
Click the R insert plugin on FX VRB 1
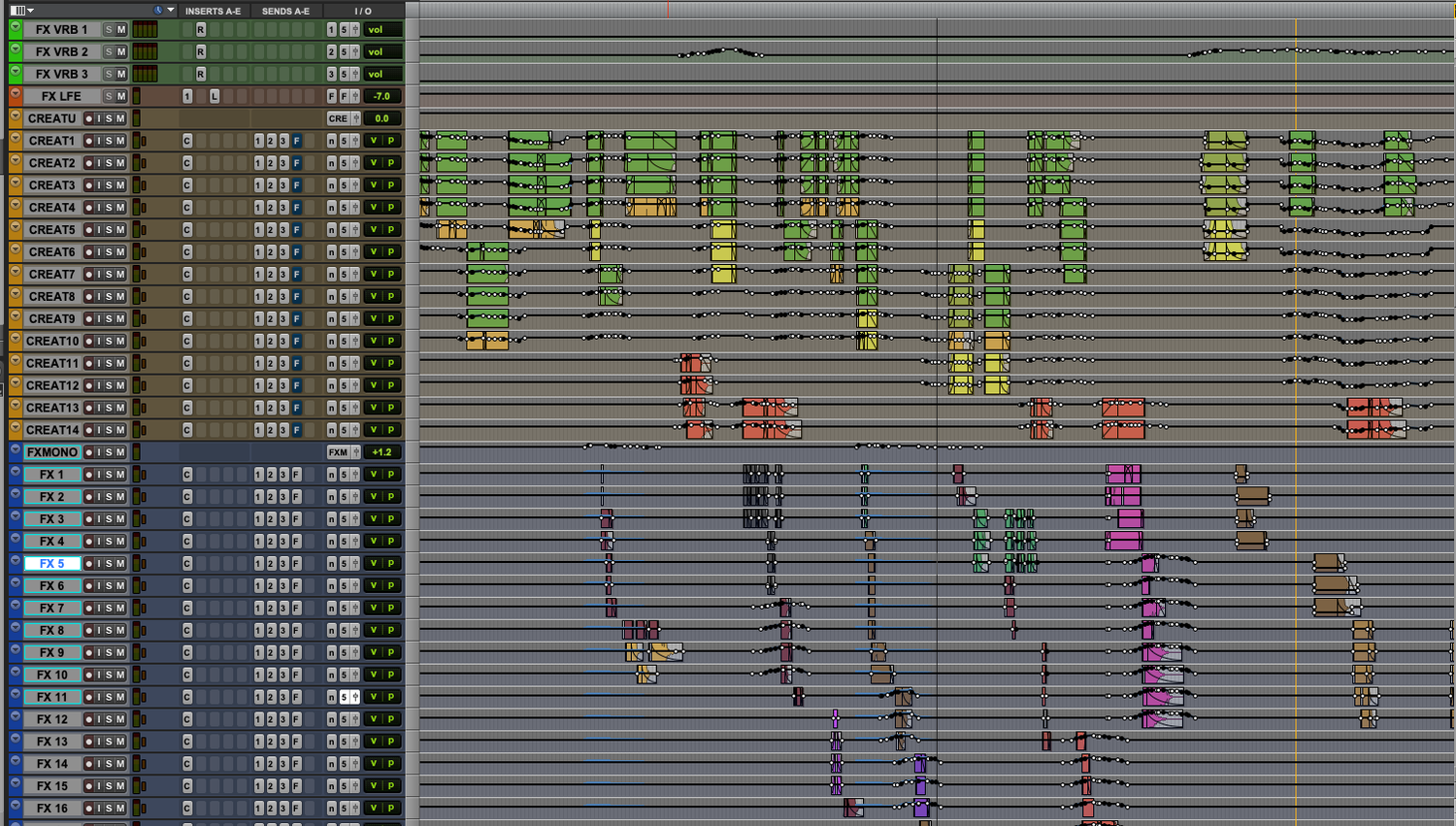point(200,29)
